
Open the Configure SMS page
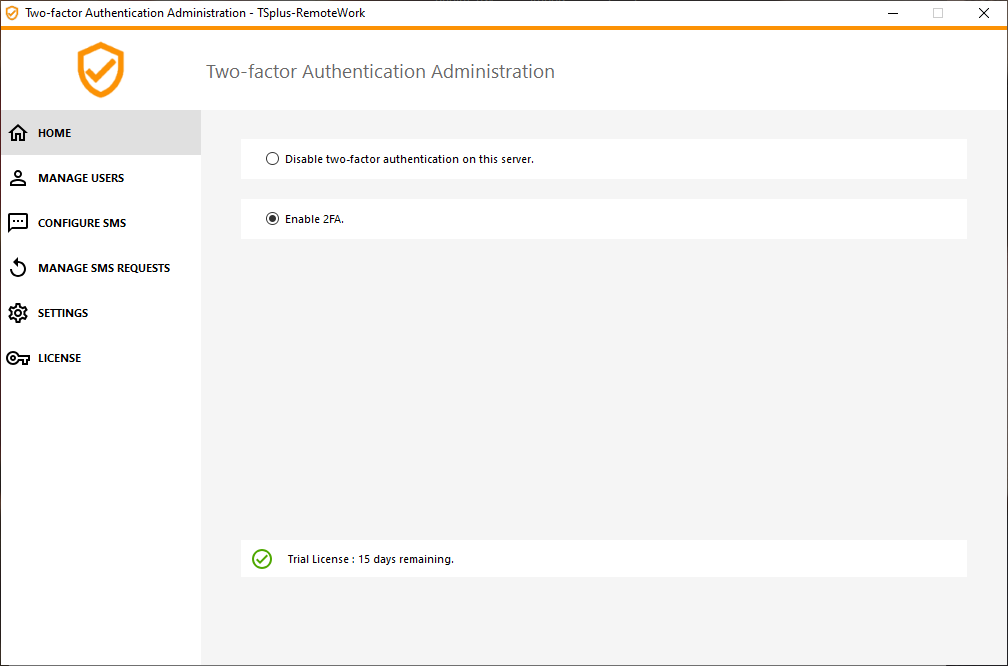80,222
